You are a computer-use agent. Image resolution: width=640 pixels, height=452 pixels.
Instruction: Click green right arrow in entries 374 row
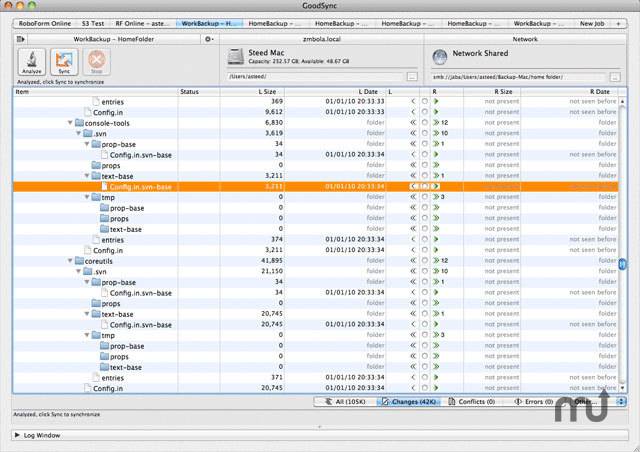[436, 239]
